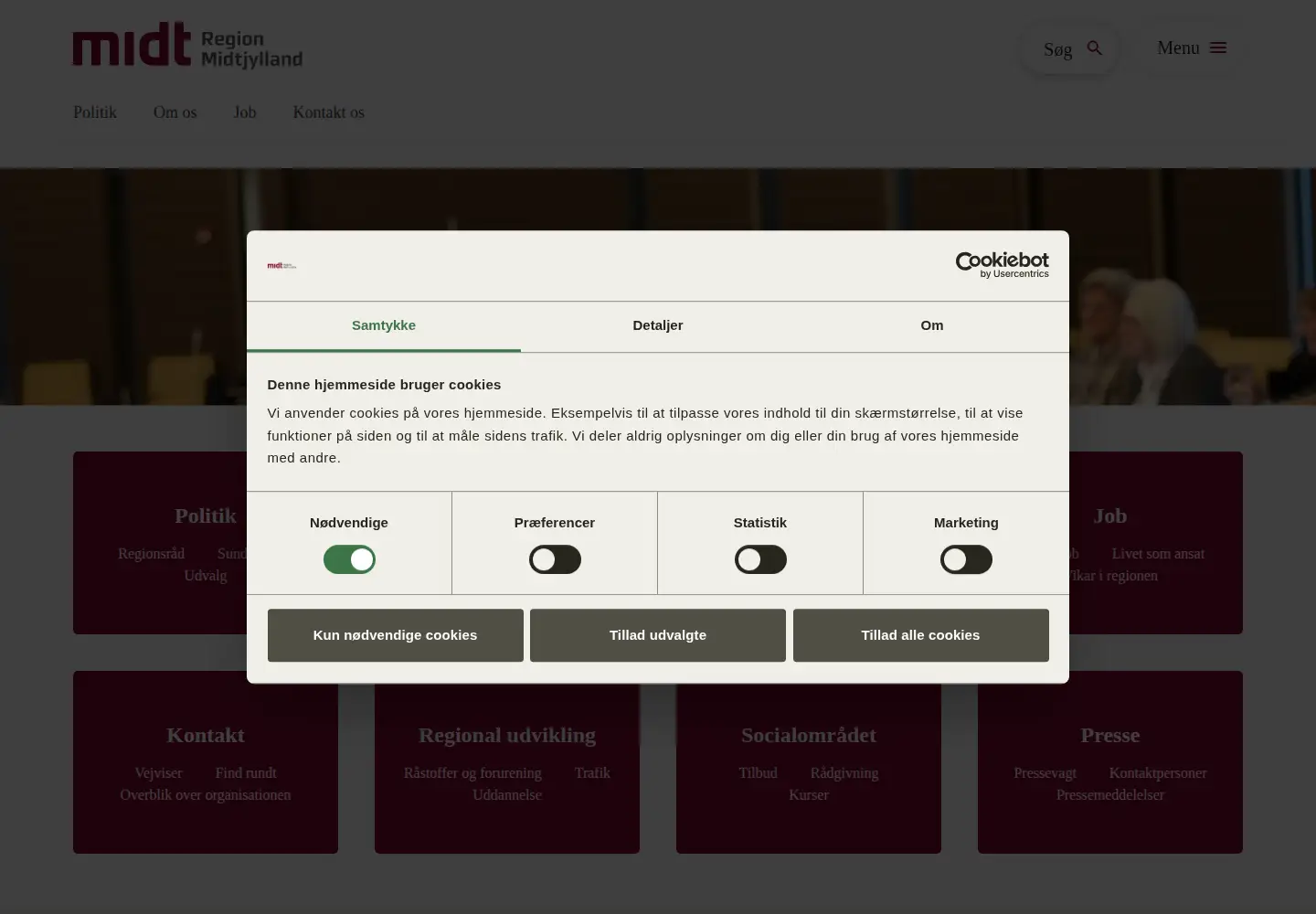Open the Politik card heading
This screenshot has height=914, width=1316.
pyautogui.click(x=206, y=515)
